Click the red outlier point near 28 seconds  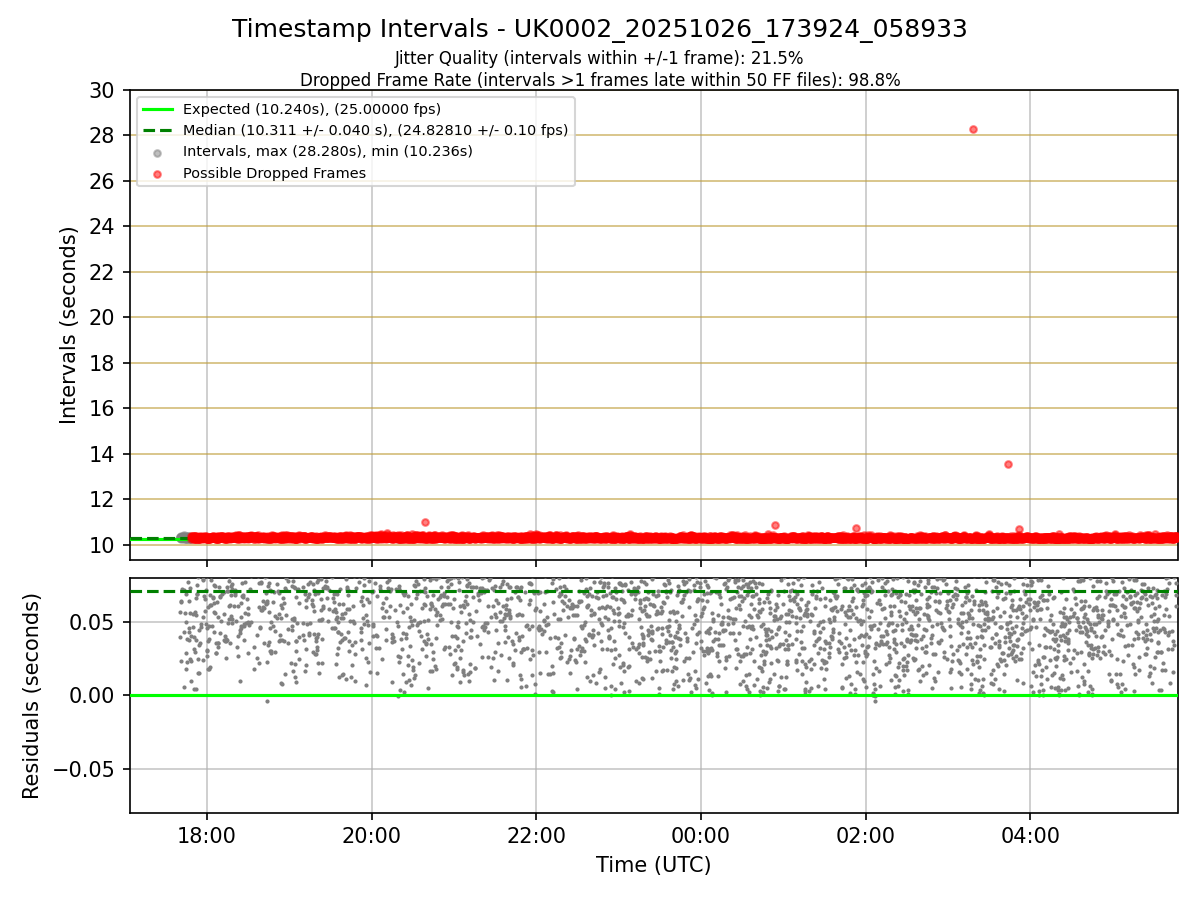coord(973,129)
